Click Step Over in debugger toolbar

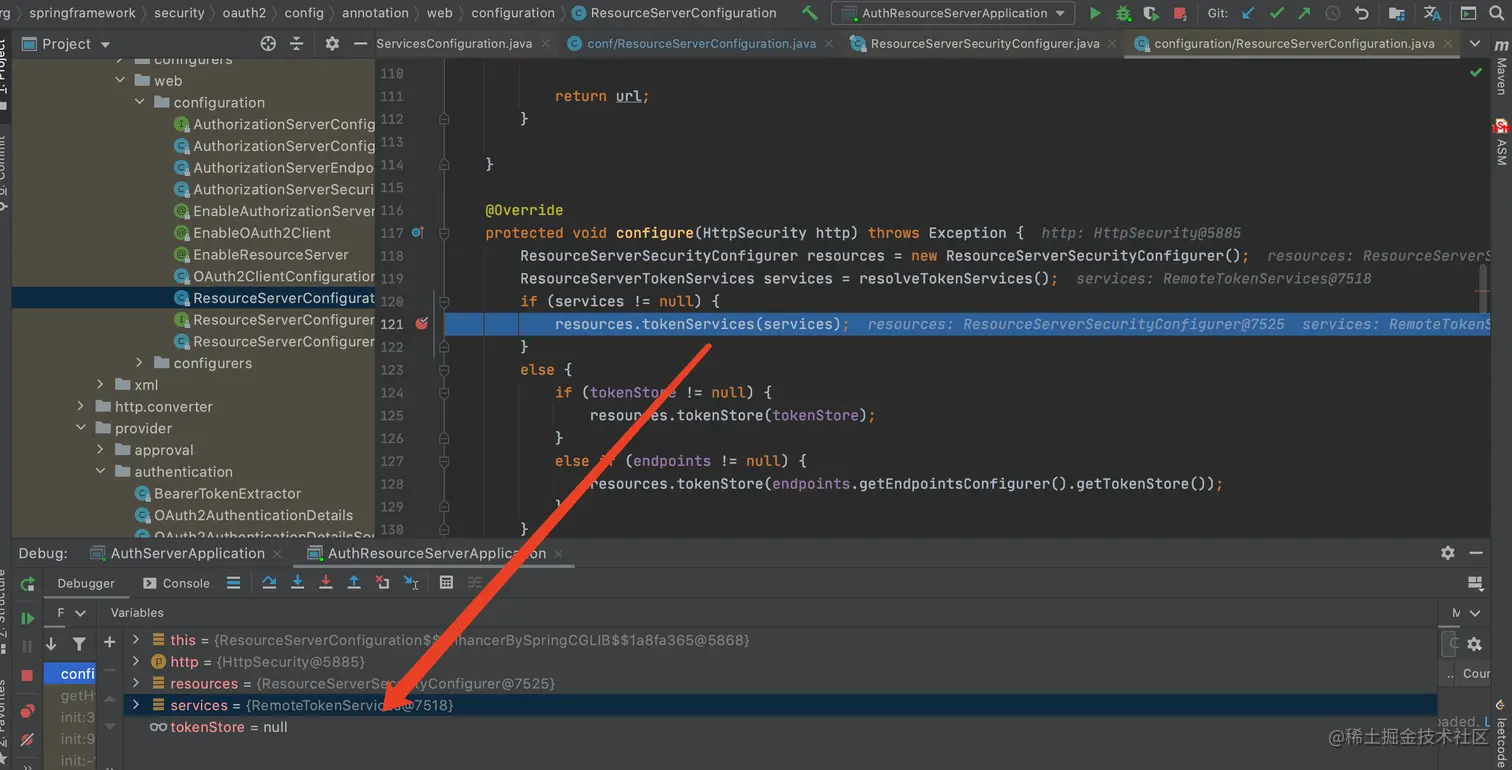click(x=269, y=582)
